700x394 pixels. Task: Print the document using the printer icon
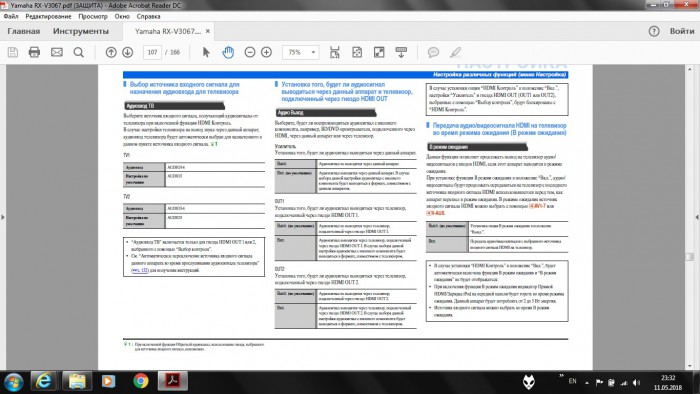tap(34, 52)
